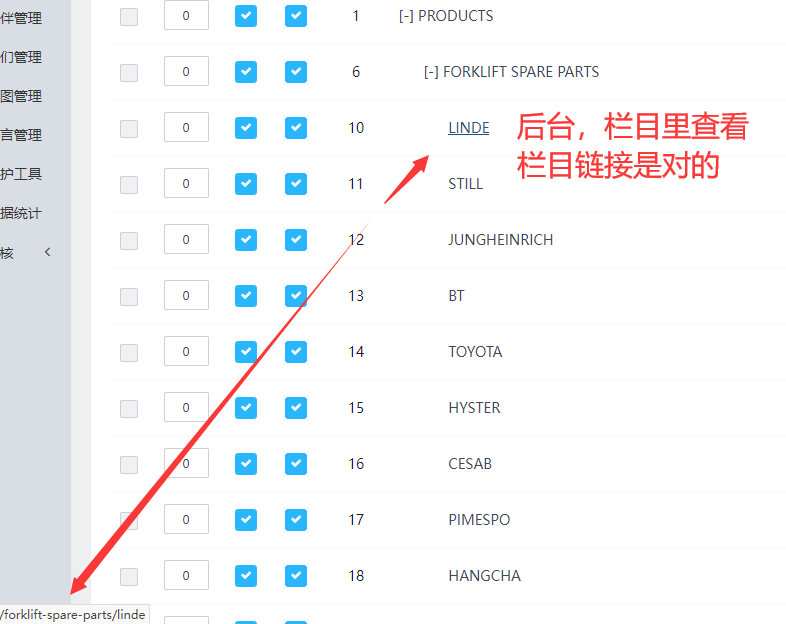This screenshot has height=624, width=786.
Task: Select the CESAB category name
Action: click(470, 464)
